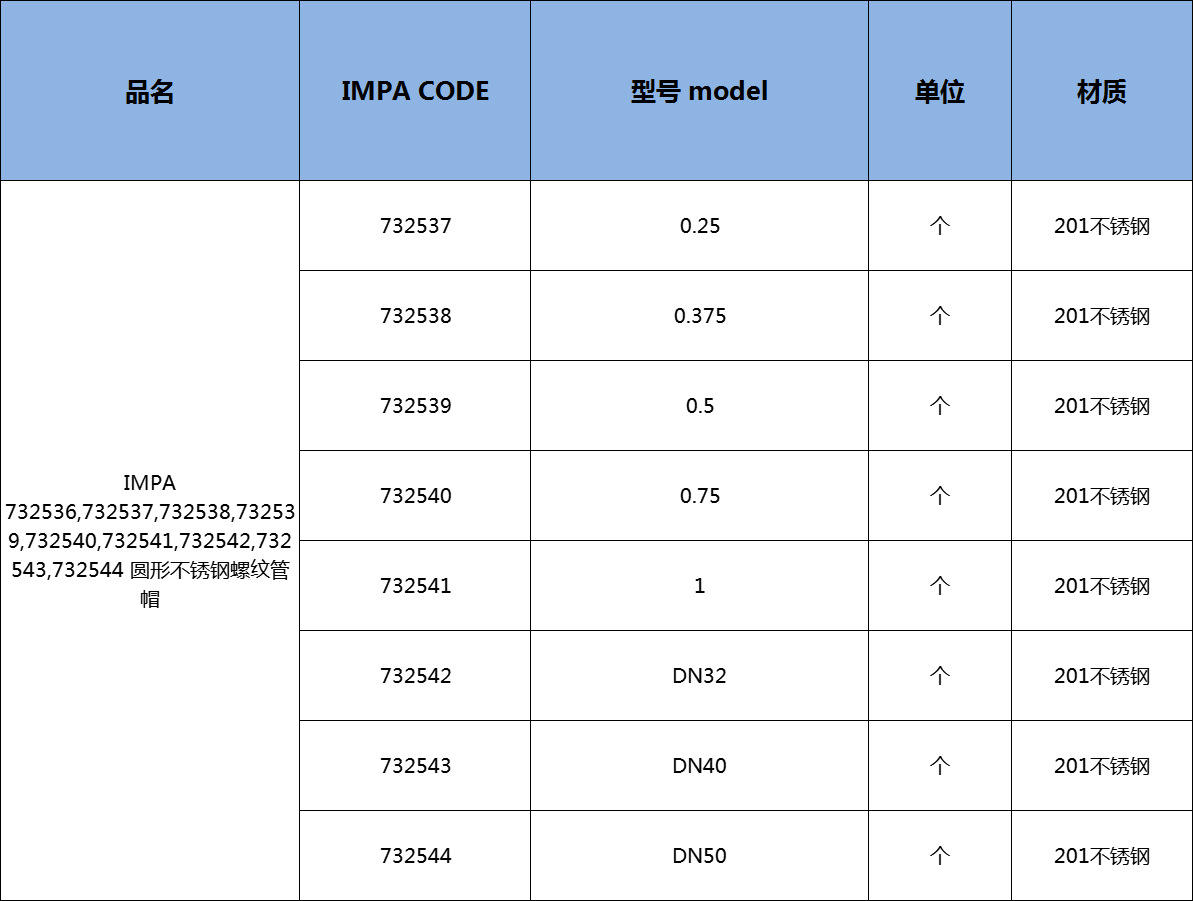Click the model value 0.25

coord(699,225)
